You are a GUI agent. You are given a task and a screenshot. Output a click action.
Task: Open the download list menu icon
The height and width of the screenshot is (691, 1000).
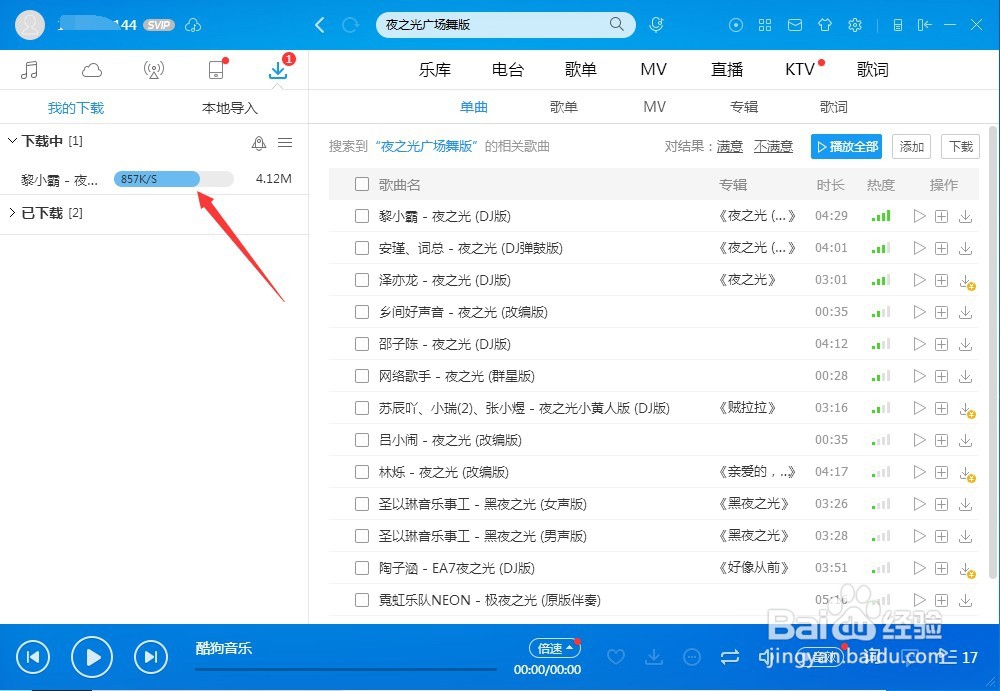point(285,142)
